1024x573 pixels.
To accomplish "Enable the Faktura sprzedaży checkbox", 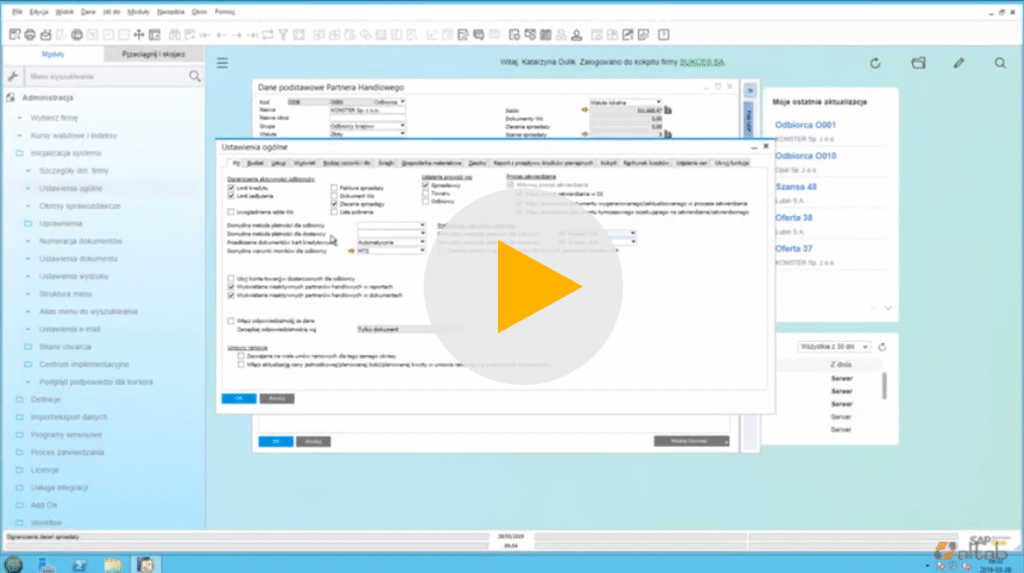I will (334, 187).
